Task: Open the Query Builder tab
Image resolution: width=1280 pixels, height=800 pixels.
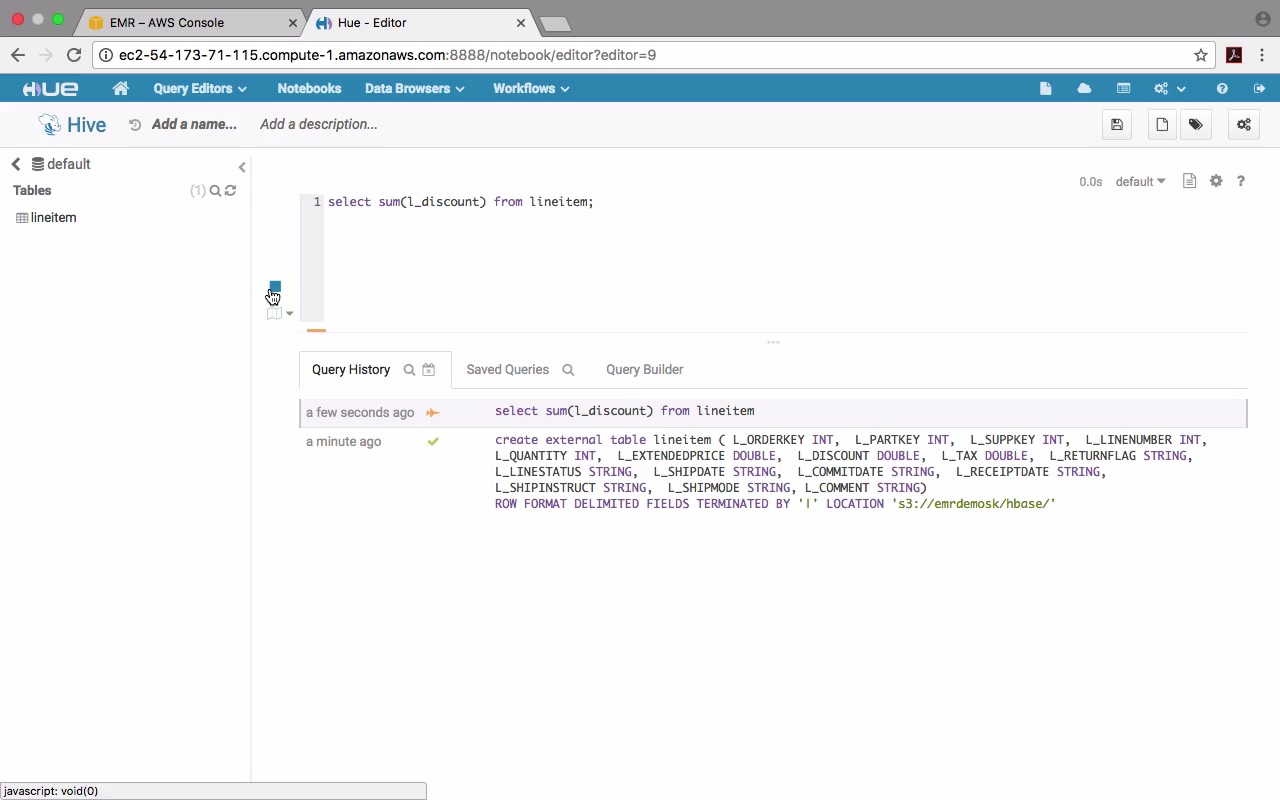Action: coord(644,370)
